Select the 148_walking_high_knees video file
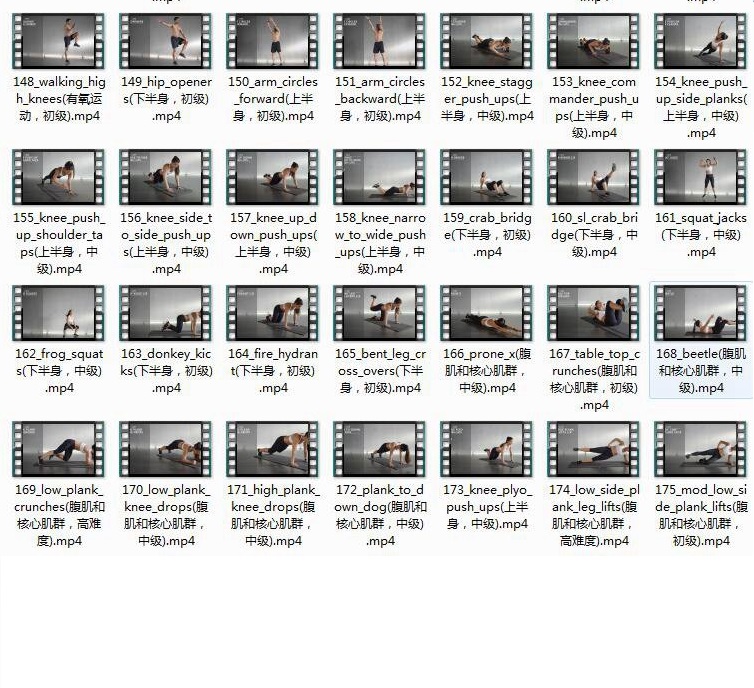 click(58, 42)
